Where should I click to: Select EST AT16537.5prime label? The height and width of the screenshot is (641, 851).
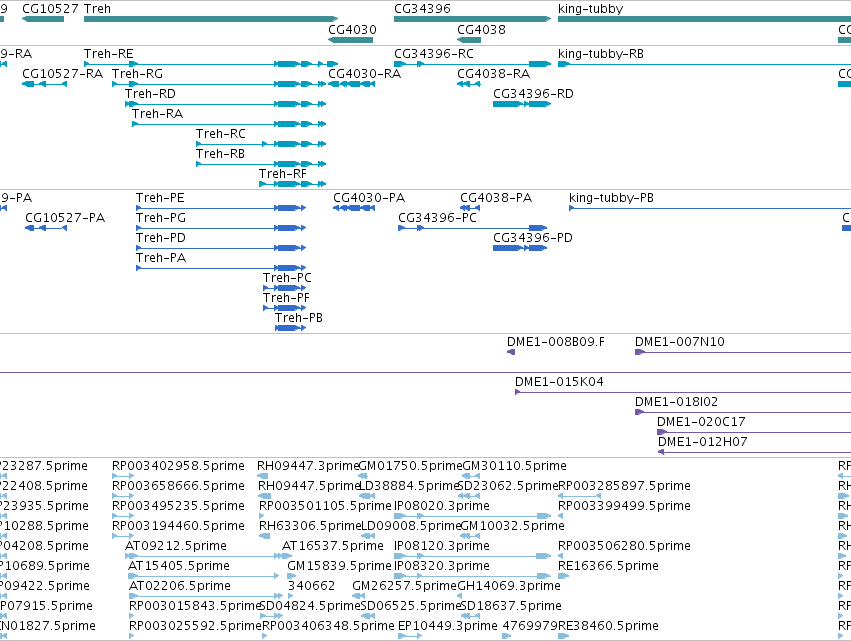333,547
